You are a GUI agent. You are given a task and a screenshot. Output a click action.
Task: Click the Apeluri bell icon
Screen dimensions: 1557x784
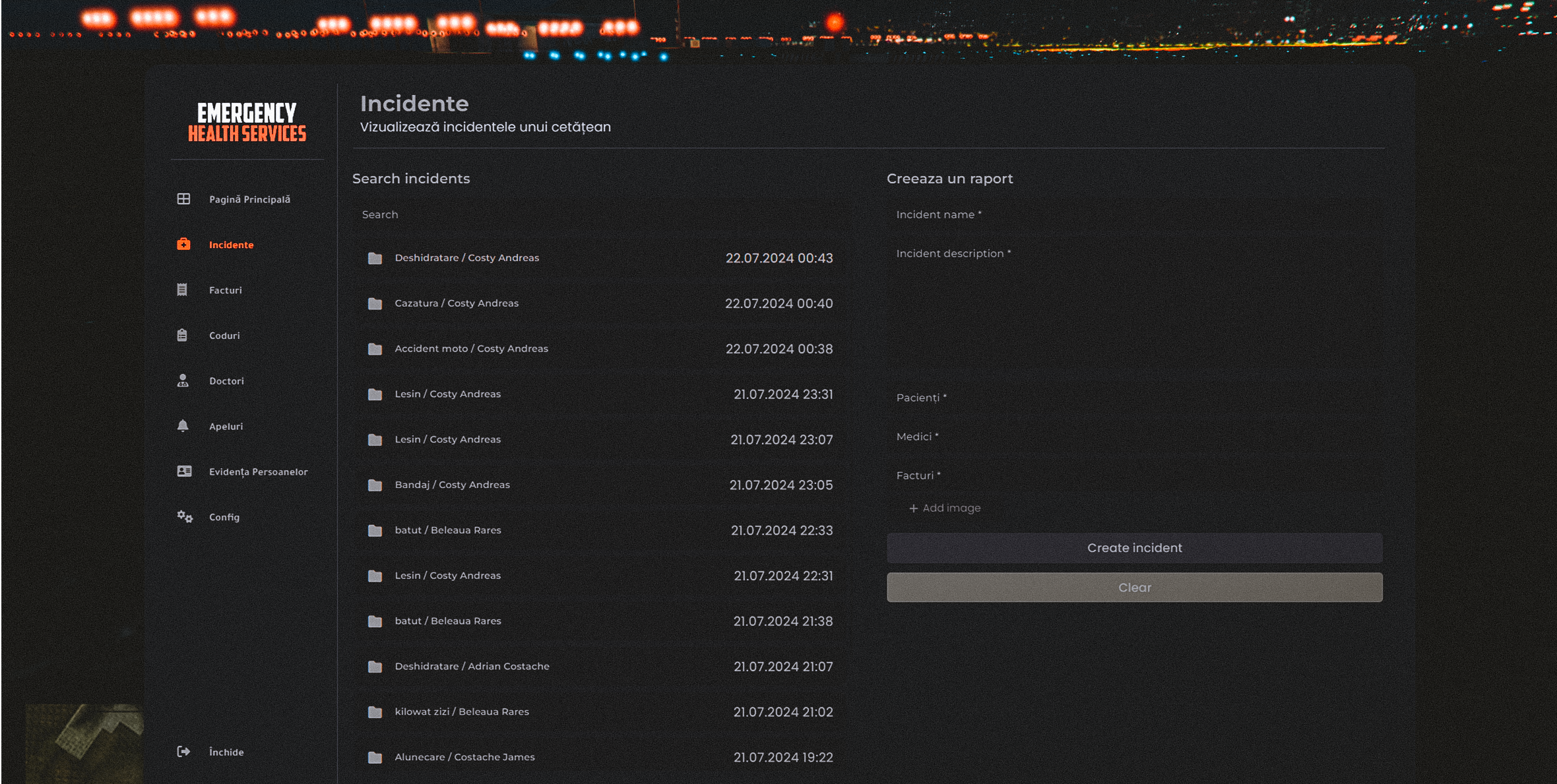182,425
